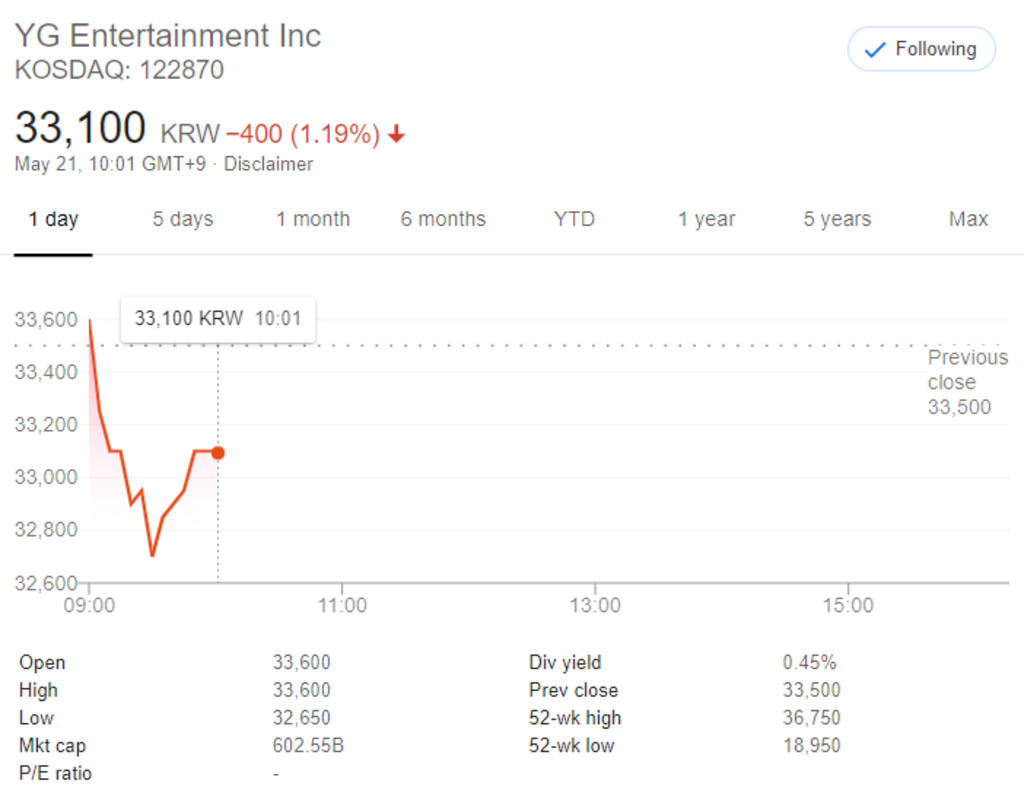Click the red down arrow icon
The height and width of the screenshot is (809, 1024).
[397, 134]
